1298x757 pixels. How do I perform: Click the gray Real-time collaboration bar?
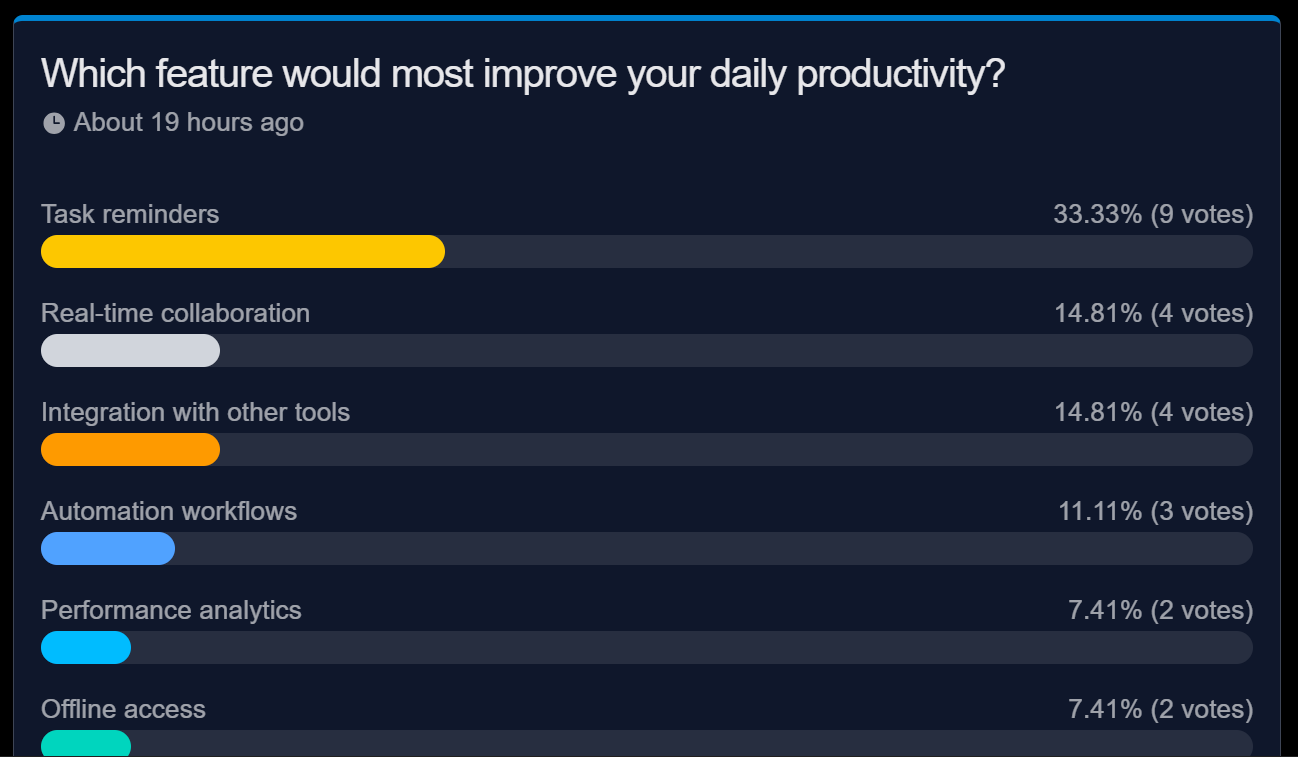130,350
